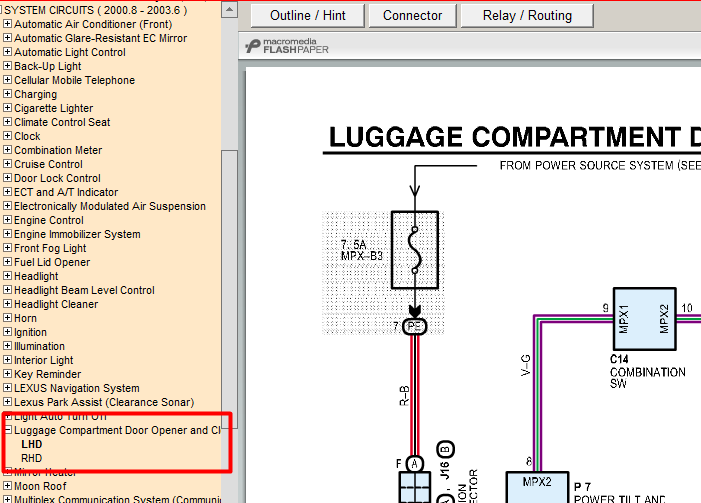This screenshot has height=503, width=701.
Task: Expand Cigarette Lighter node
Action: [7, 108]
